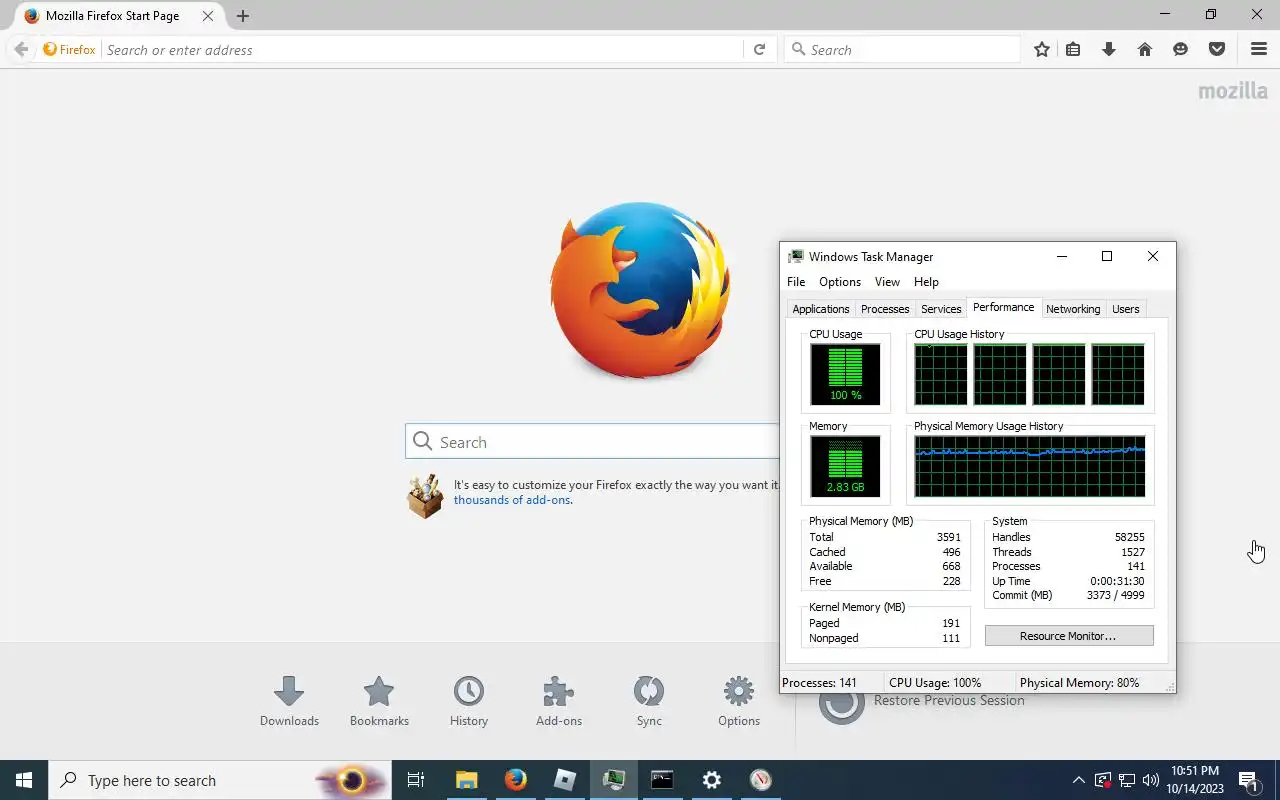This screenshot has width=1280, height=800.
Task: Switch to the Users tab
Action: click(1126, 309)
